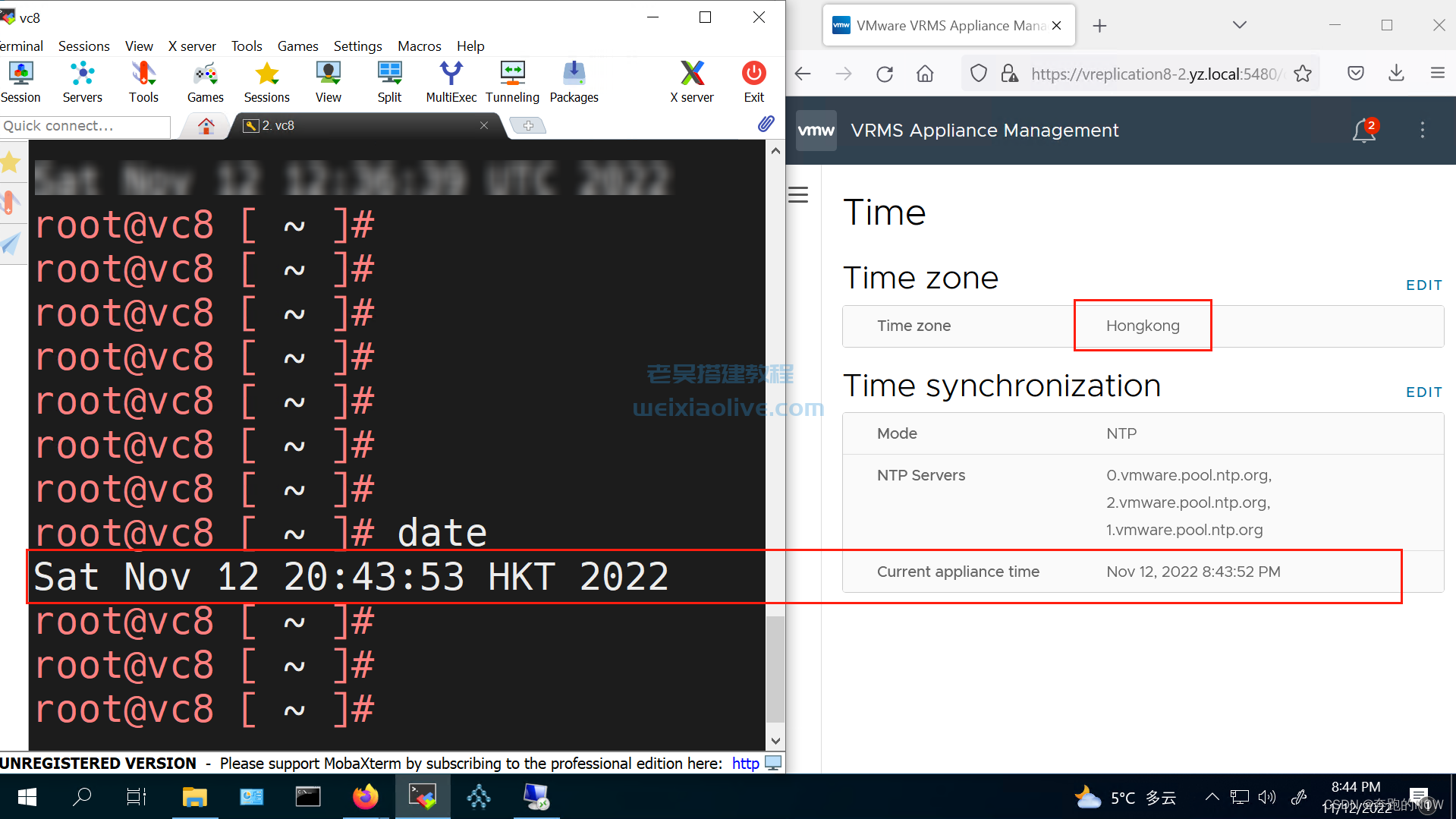The height and width of the screenshot is (819, 1456).
Task: Open the Packages toolbar icon
Action: (574, 82)
